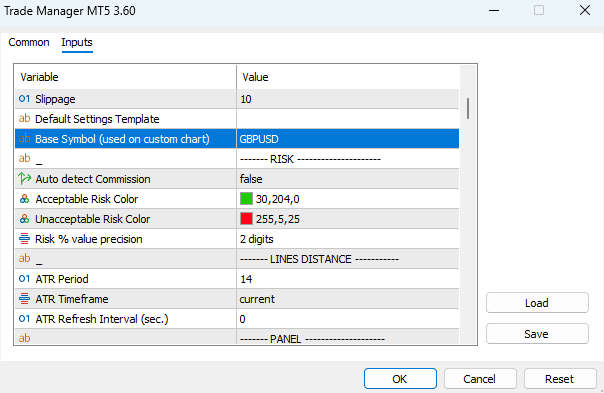
Task: Click the color icon beside Unacceptable Risk Color
Action: 24,219
